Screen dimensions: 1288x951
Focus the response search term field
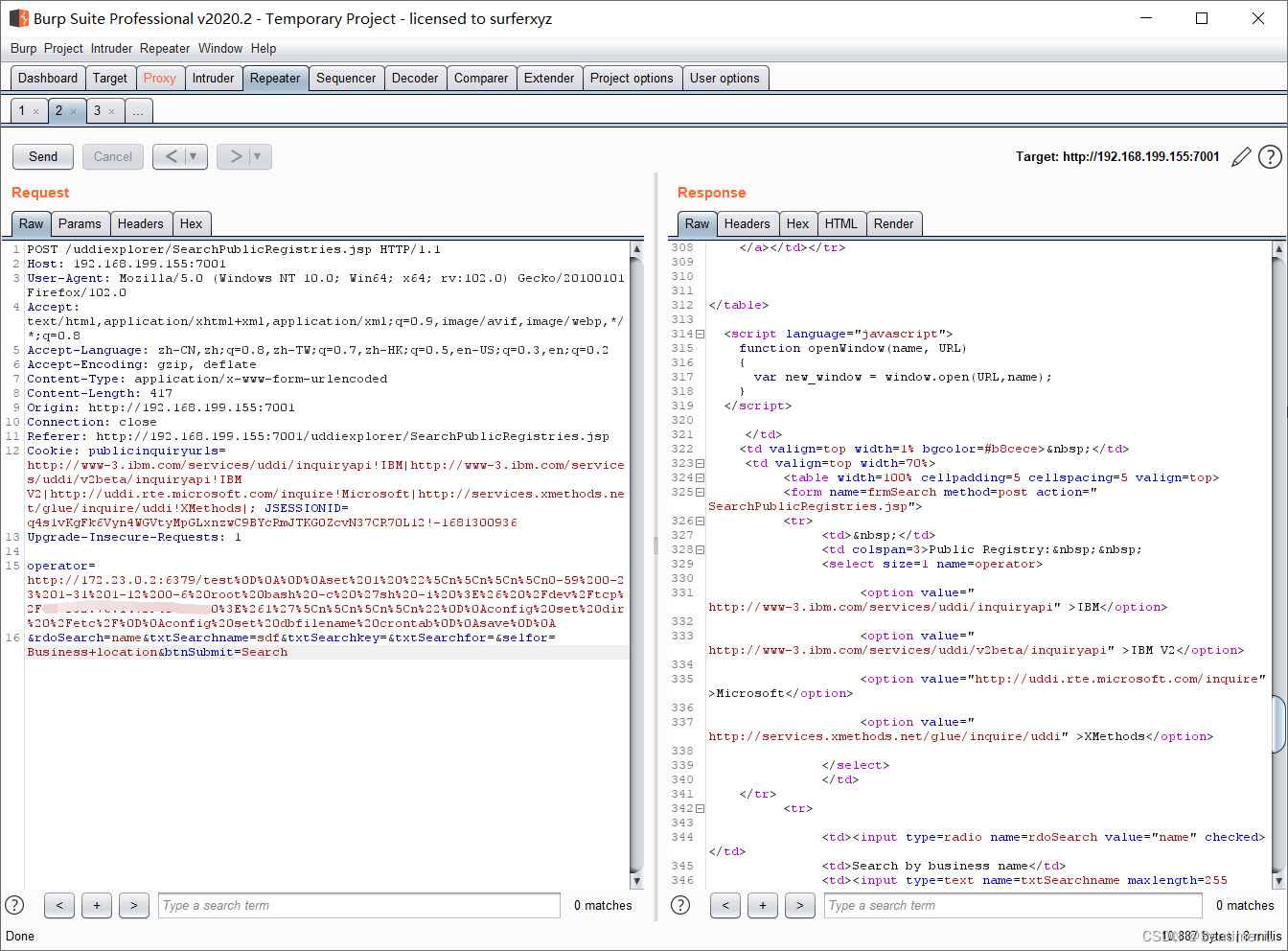click(x=1013, y=905)
